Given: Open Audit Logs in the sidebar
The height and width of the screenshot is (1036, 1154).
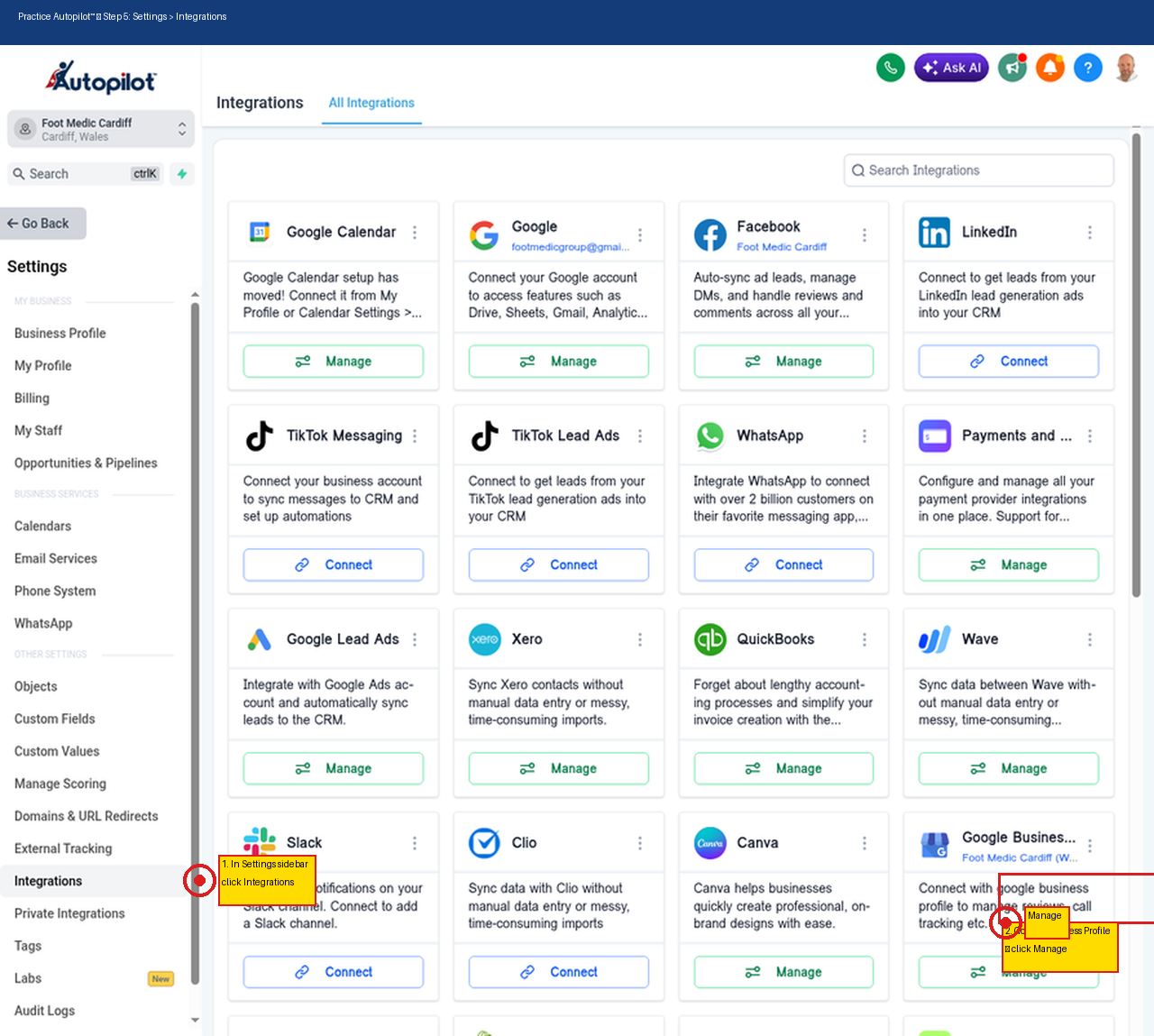Looking at the screenshot, I should pyautogui.click(x=45, y=1012).
